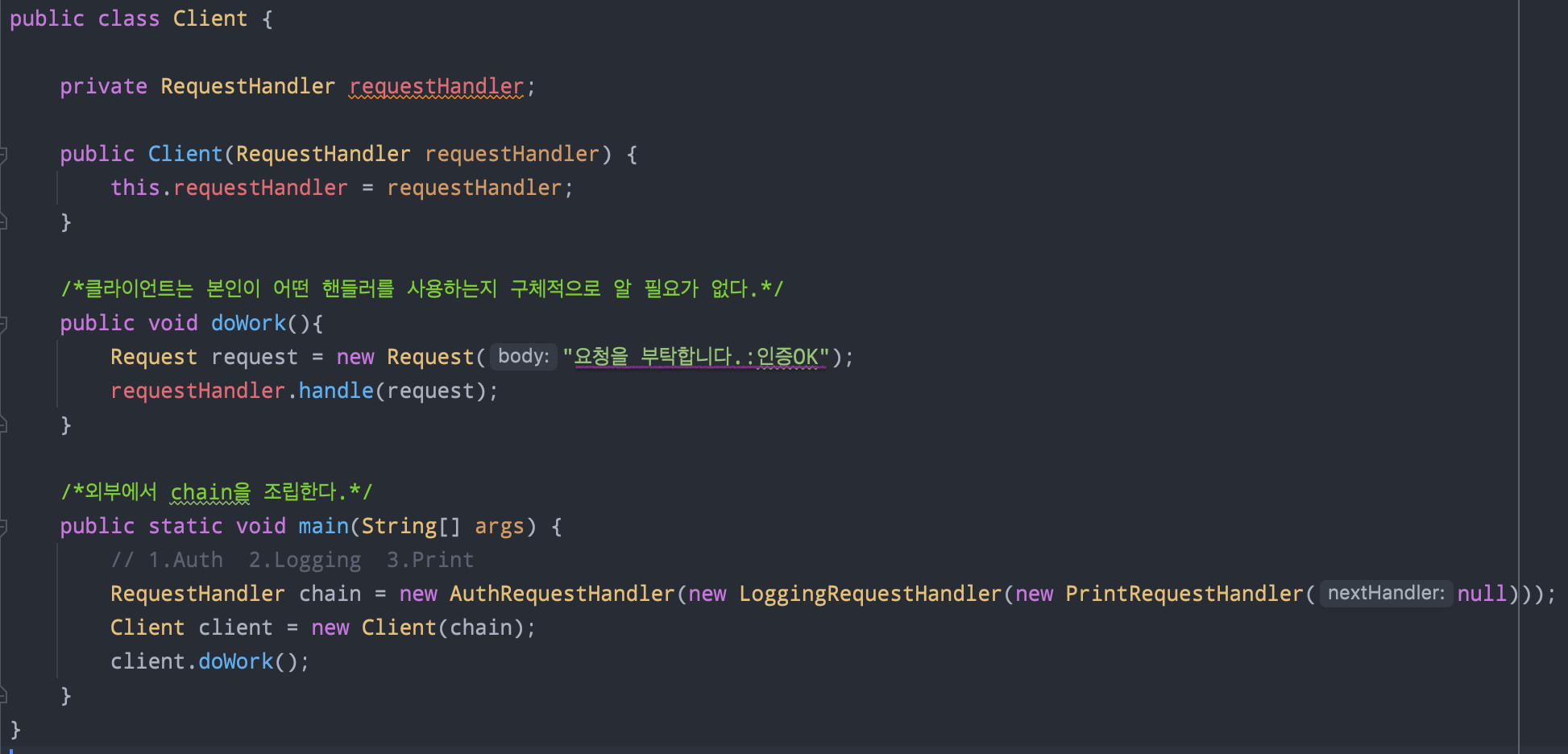Click the underlined requestHandler field name
This screenshot has height=754, width=1568.
pos(437,86)
